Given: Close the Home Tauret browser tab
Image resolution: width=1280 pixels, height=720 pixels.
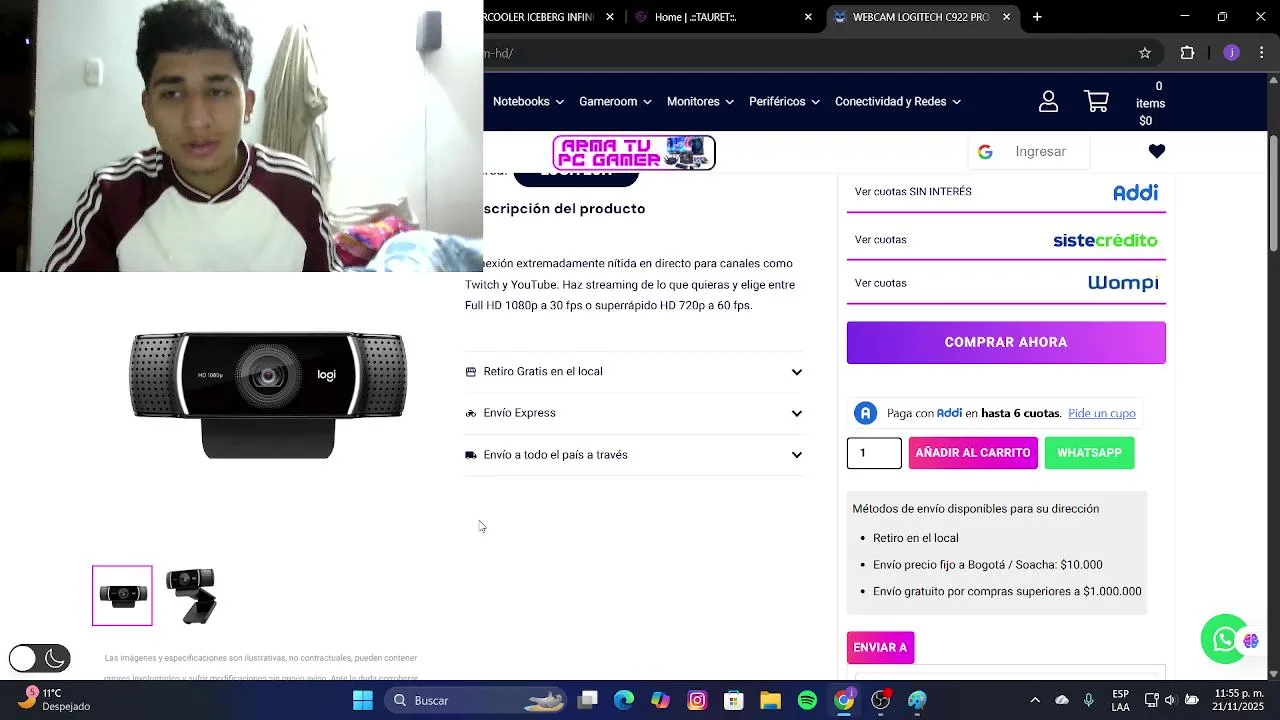Looking at the screenshot, I should click(x=808, y=17).
